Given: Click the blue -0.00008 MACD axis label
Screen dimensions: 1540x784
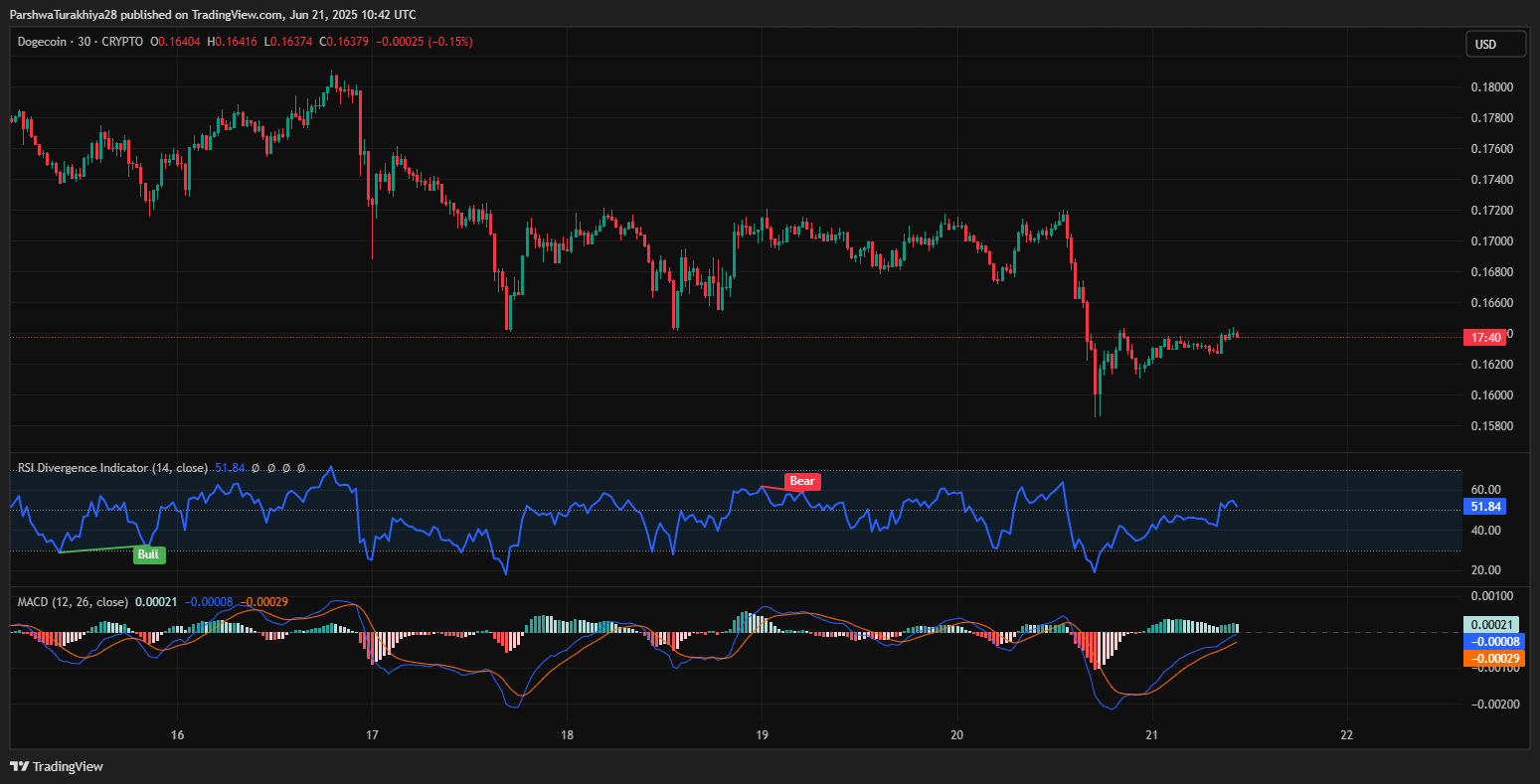Looking at the screenshot, I should click(x=1490, y=642).
